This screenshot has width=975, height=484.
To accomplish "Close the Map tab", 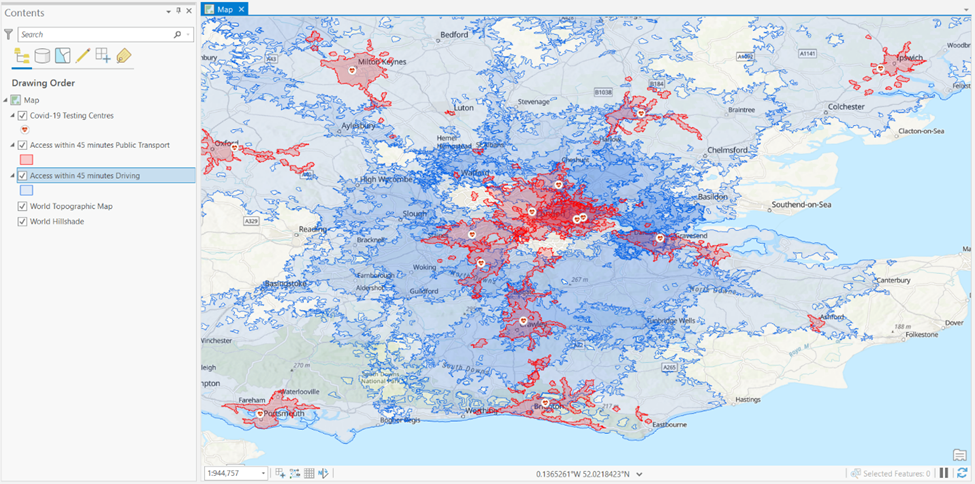I will tap(241, 9).
